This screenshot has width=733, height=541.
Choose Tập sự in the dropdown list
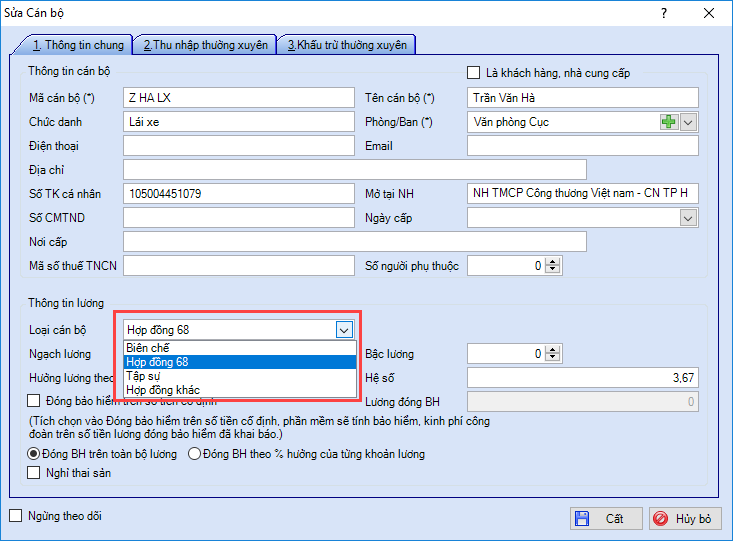(143, 376)
